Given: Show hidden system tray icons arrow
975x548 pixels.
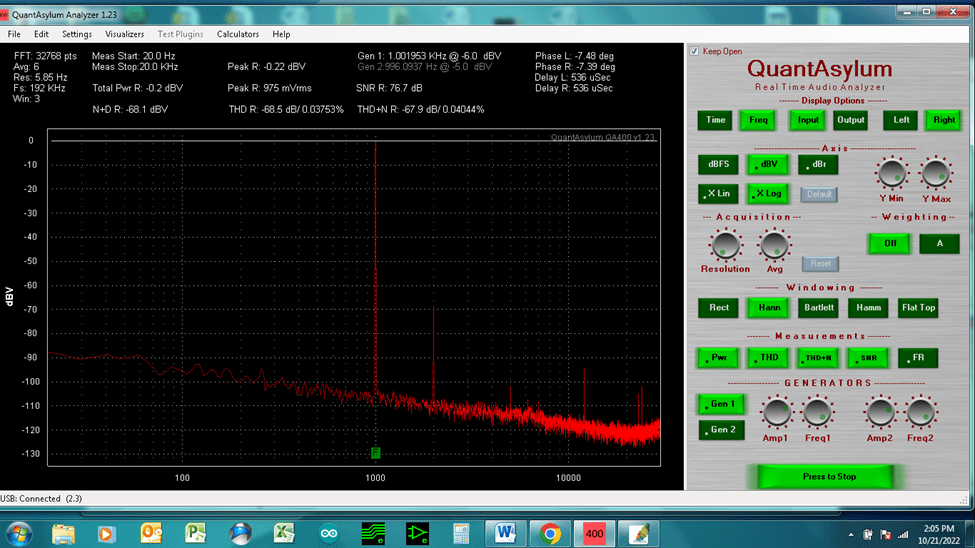Looking at the screenshot, I should [x=851, y=534].
